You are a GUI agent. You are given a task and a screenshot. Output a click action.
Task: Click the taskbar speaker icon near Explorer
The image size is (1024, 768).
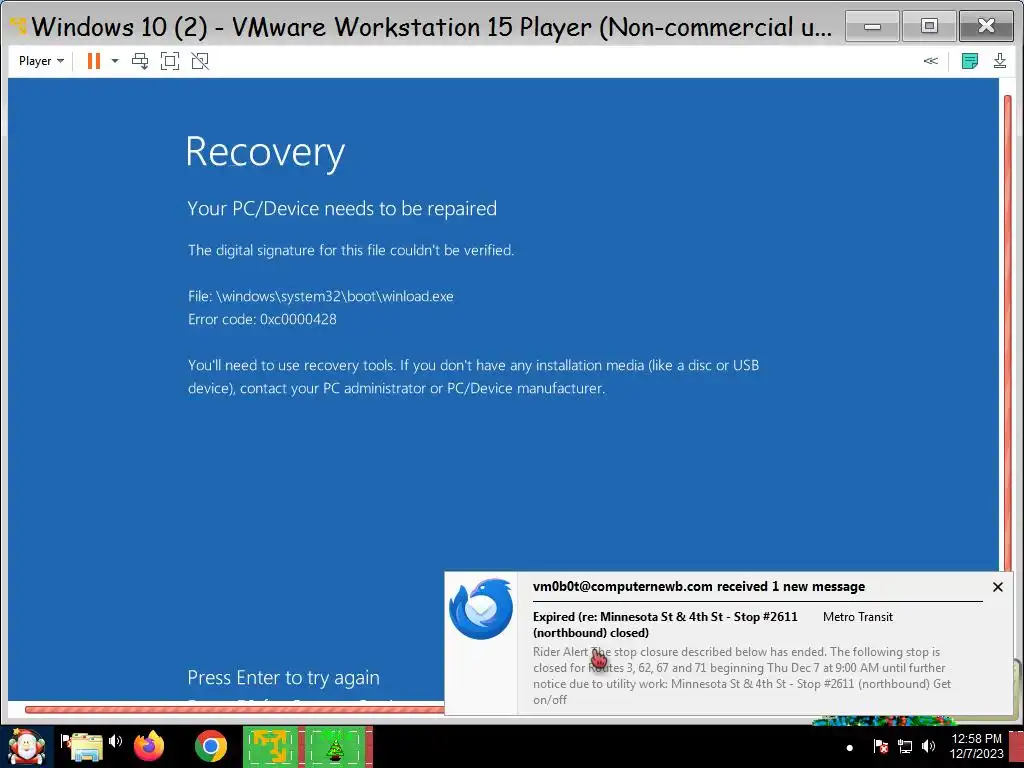point(116,741)
